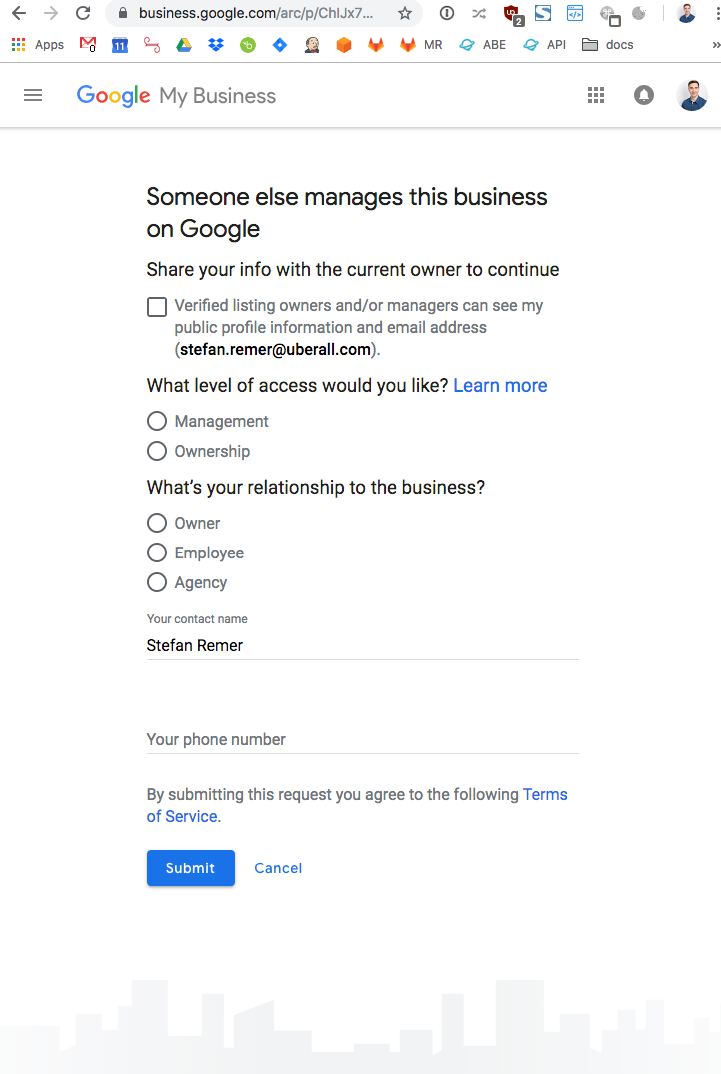Go back with the browser arrow
This screenshot has width=721, height=1074.
(18, 13)
